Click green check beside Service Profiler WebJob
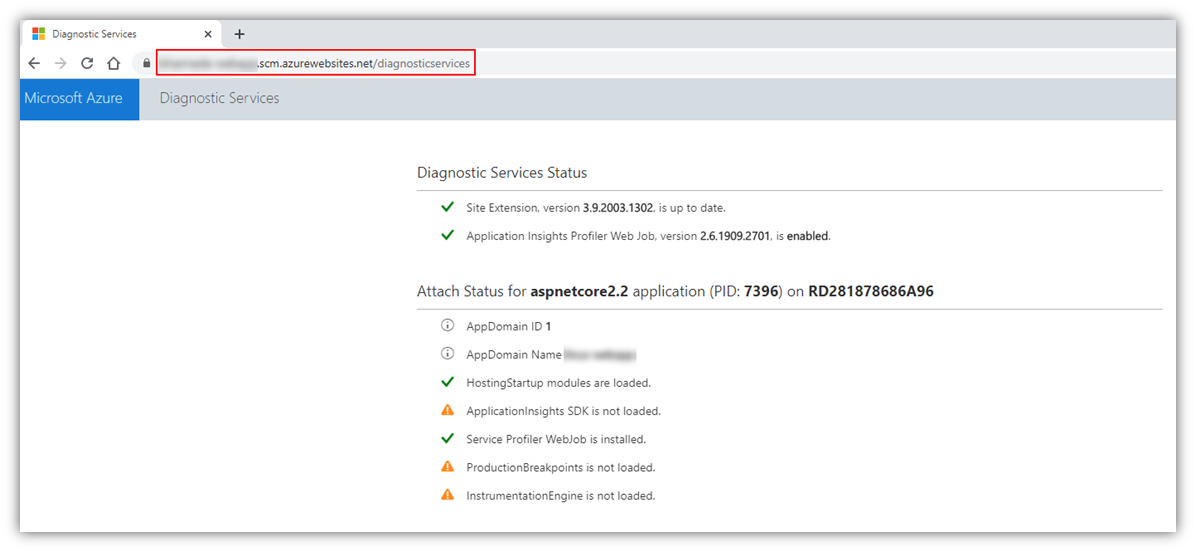Viewport: 1196px width, 552px height. click(448, 438)
